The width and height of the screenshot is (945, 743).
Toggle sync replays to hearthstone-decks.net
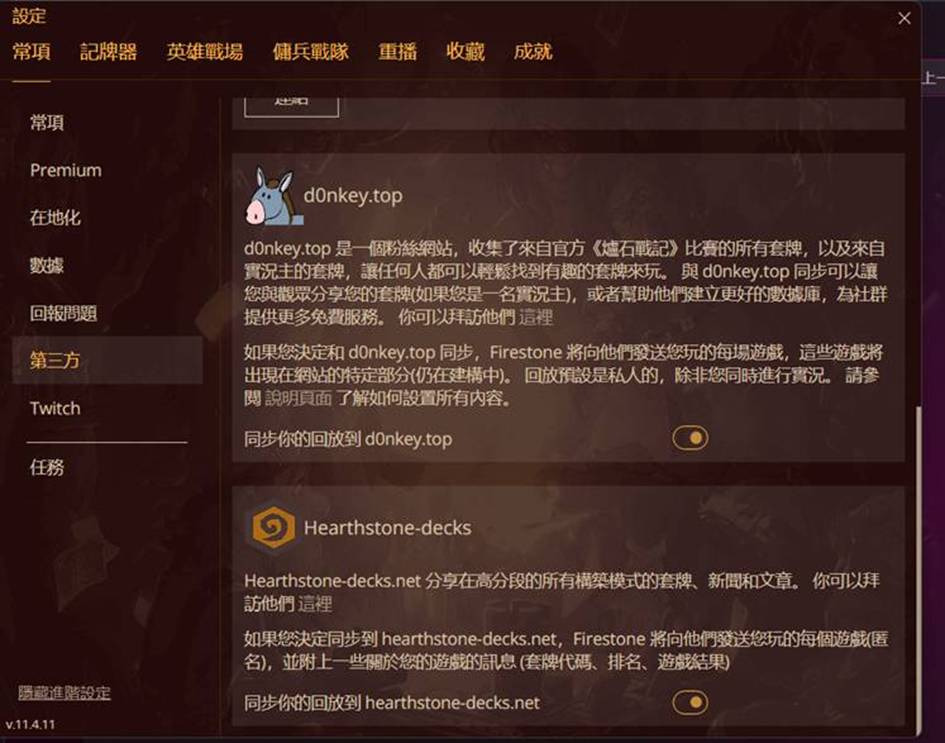tap(690, 702)
